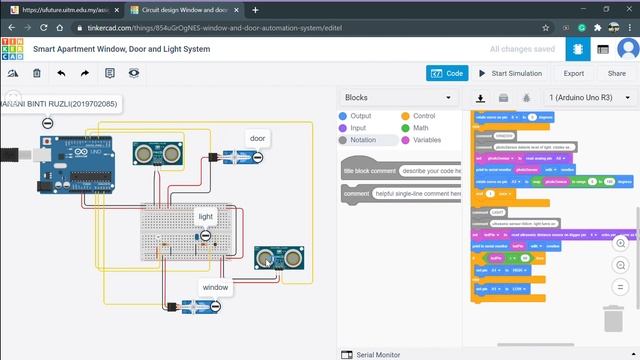Open the analog pin A0 dropdown
Screen dimensions: 640x360
(x=560, y=158)
